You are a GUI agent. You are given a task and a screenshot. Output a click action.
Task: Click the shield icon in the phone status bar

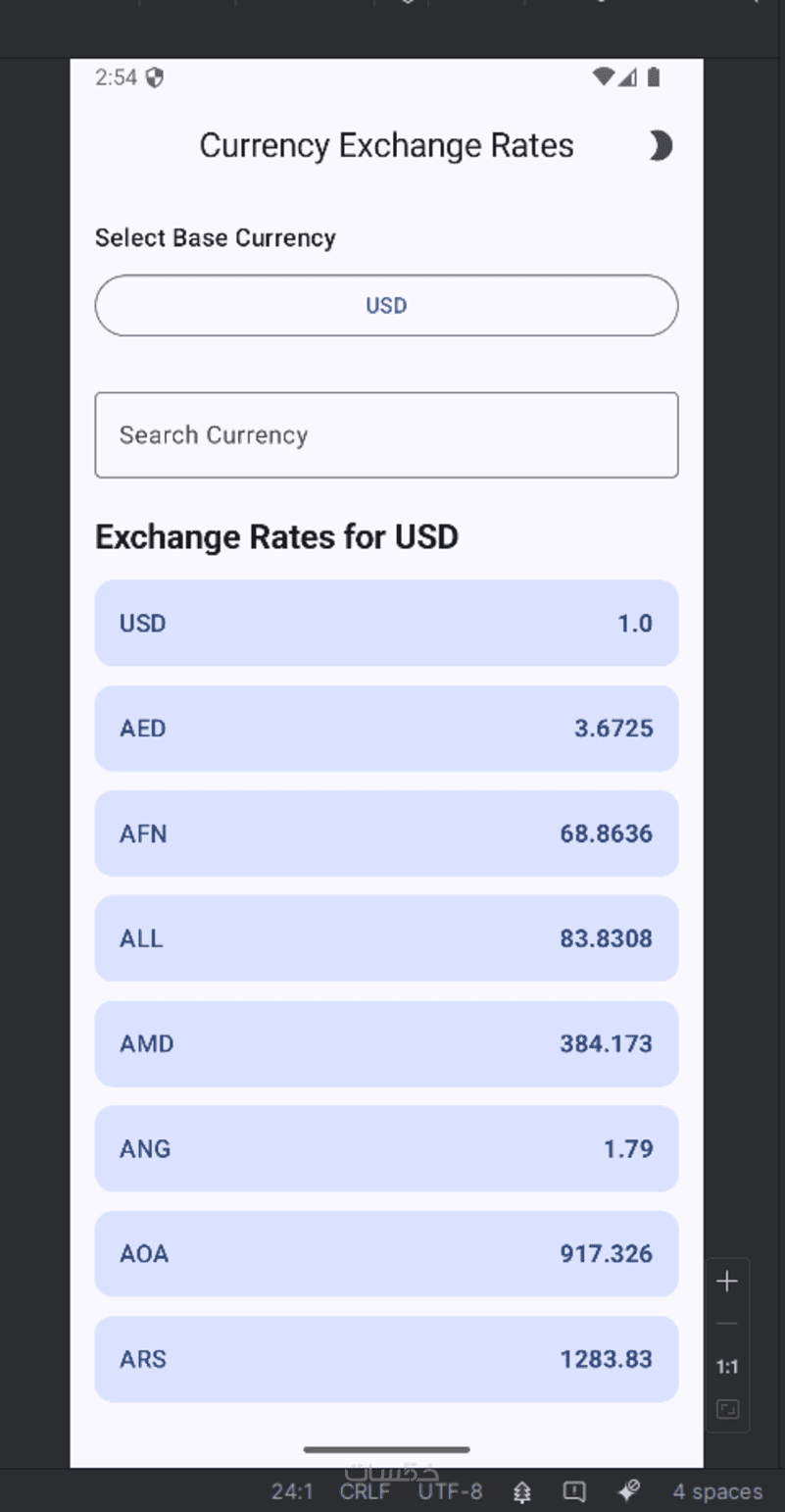[x=154, y=77]
